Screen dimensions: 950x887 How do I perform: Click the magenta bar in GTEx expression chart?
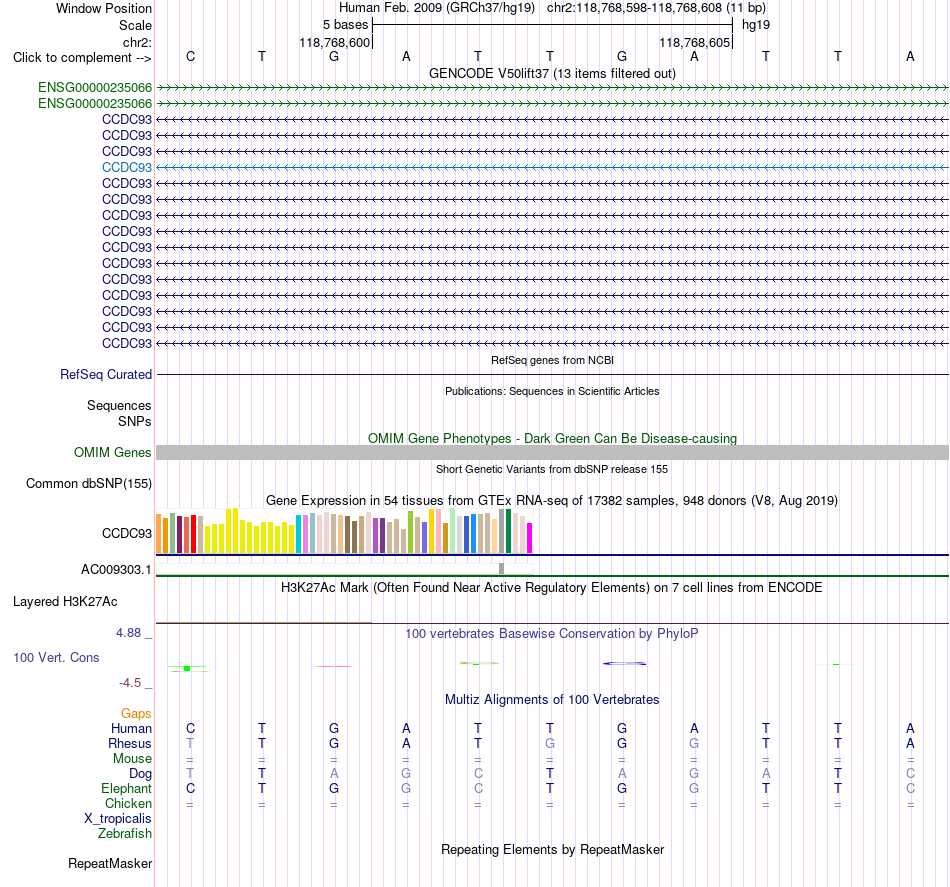[x=530, y=538]
